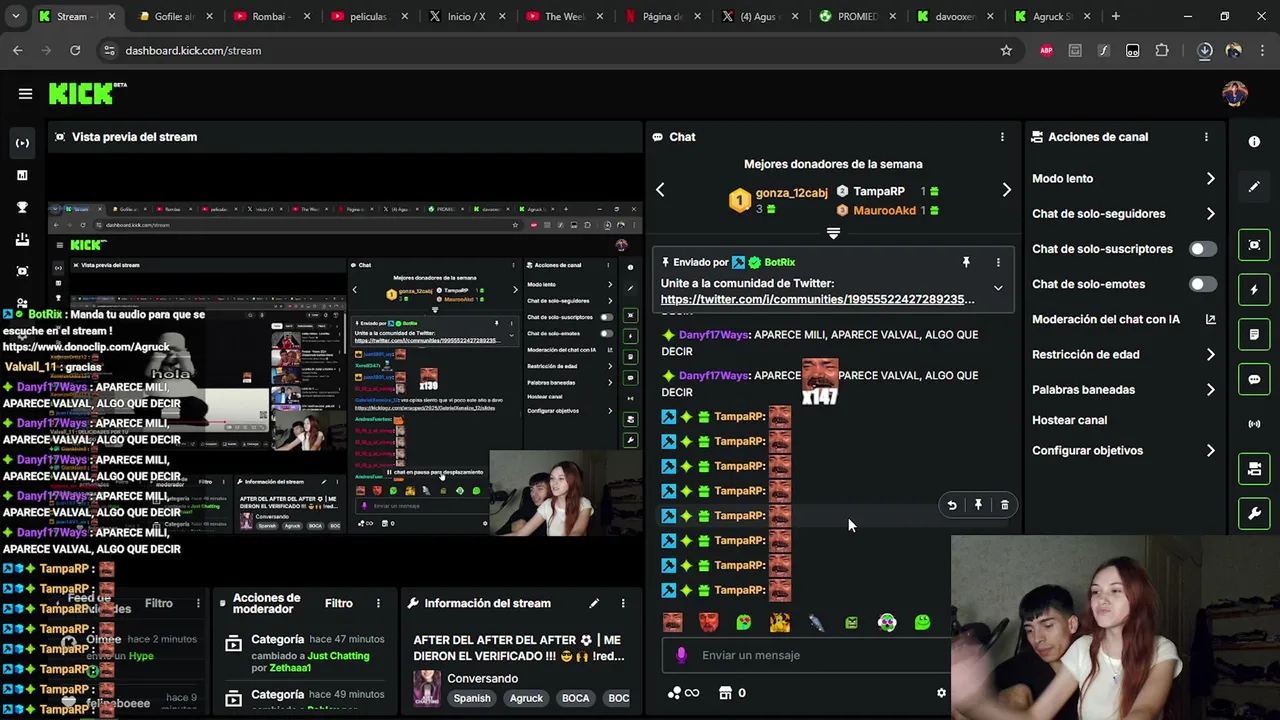1280x720 pixels.
Task: Toggle Chat de solo-emotes switch
Action: tap(1203, 284)
